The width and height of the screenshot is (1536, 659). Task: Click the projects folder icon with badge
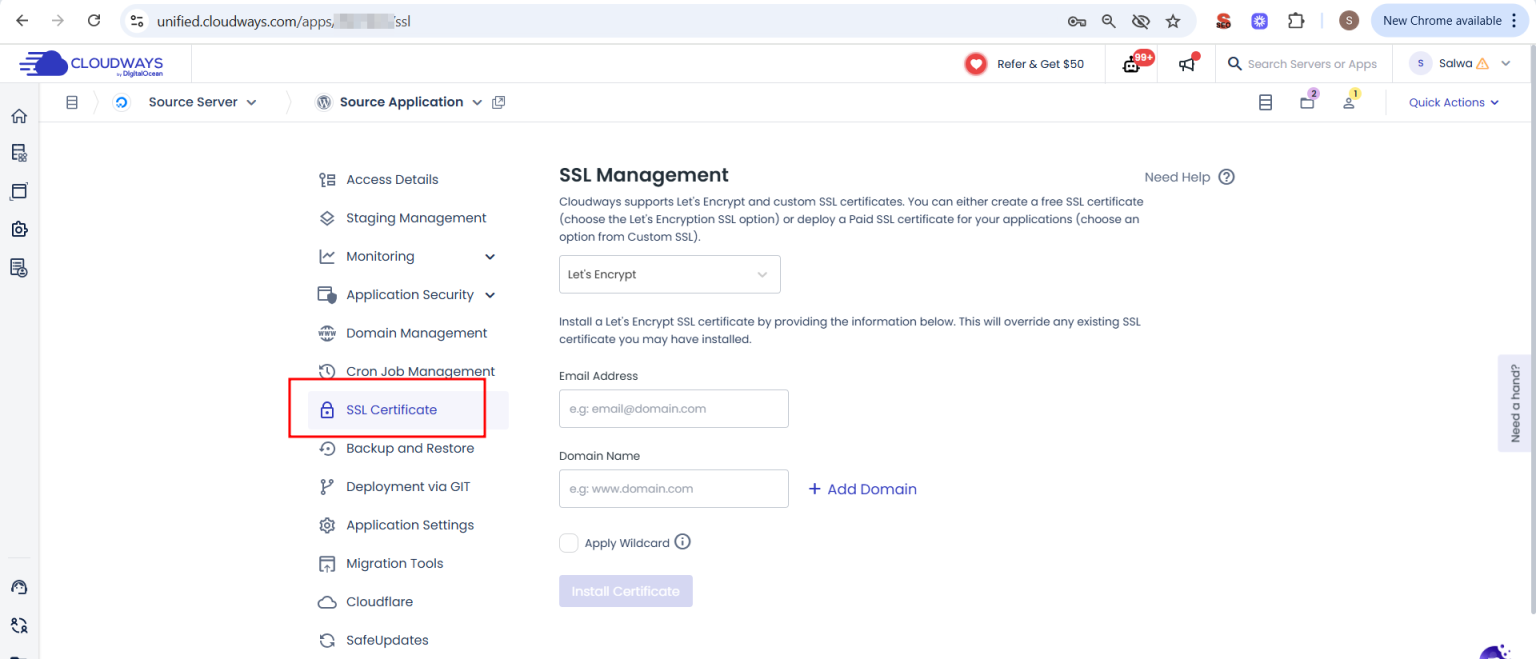1307,102
